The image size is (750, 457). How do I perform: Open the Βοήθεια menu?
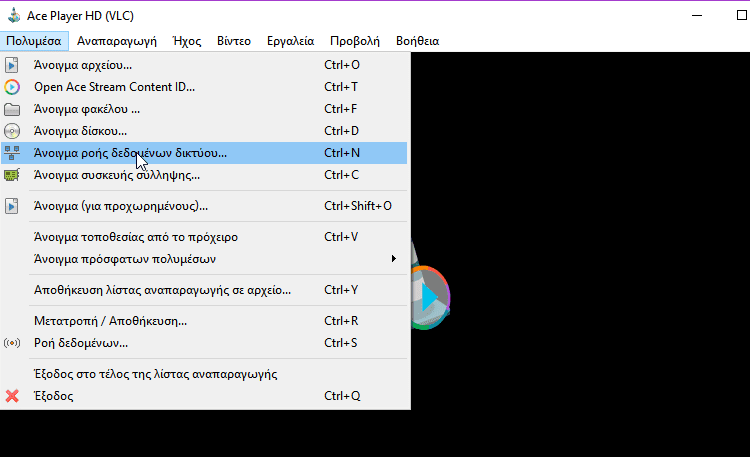pyautogui.click(x=417, y=41)
